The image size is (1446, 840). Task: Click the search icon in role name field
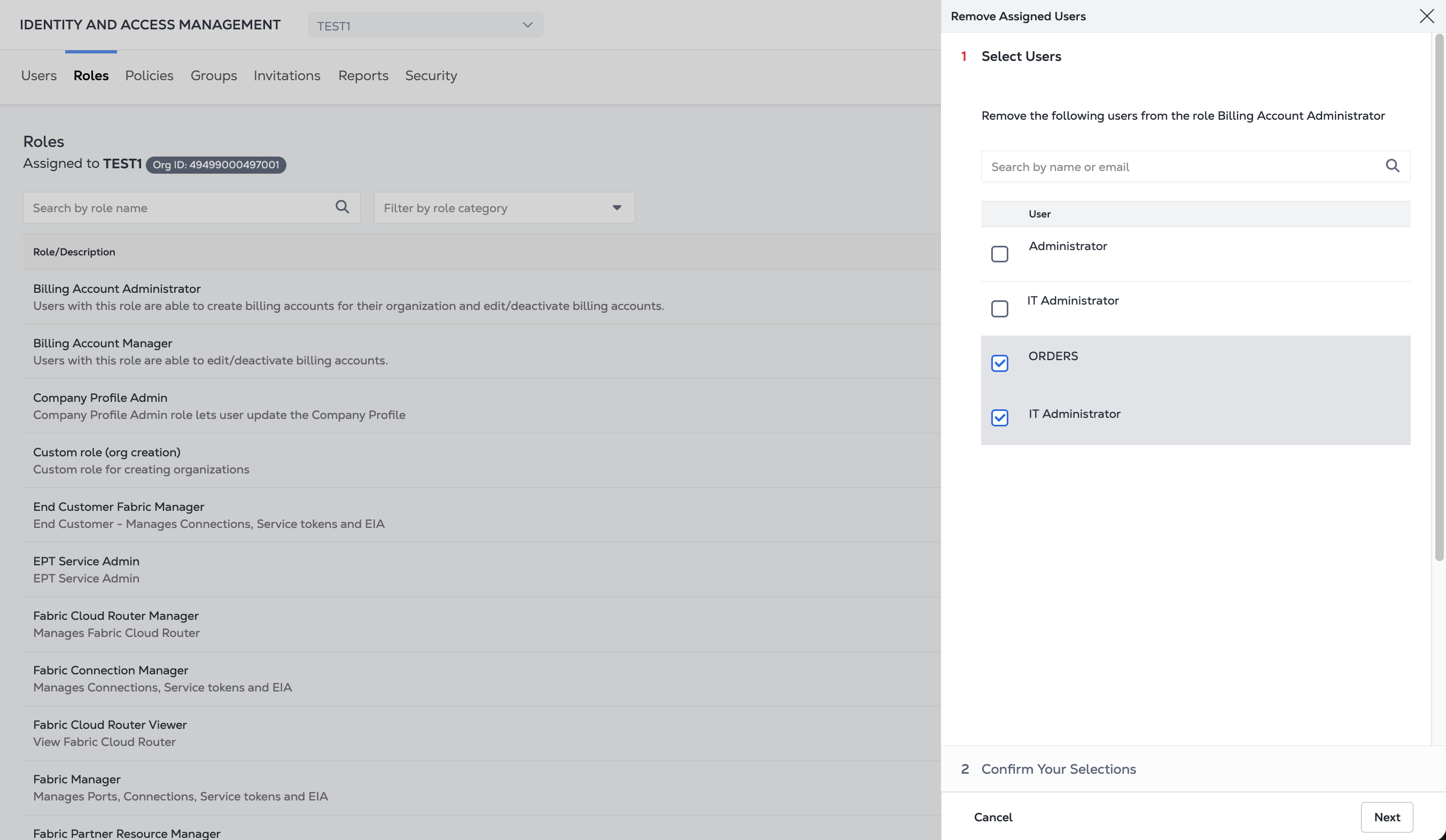[342, 207]
